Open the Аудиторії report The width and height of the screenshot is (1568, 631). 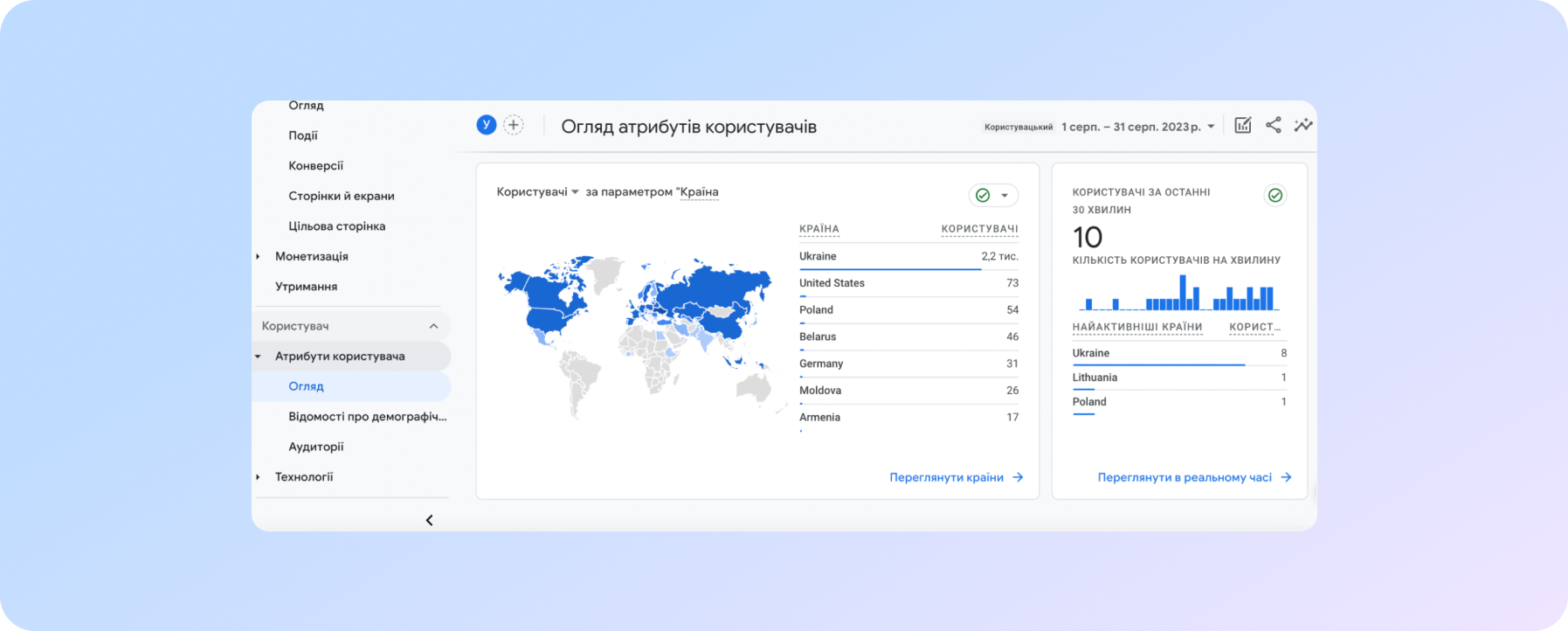(x=316, y=447)
